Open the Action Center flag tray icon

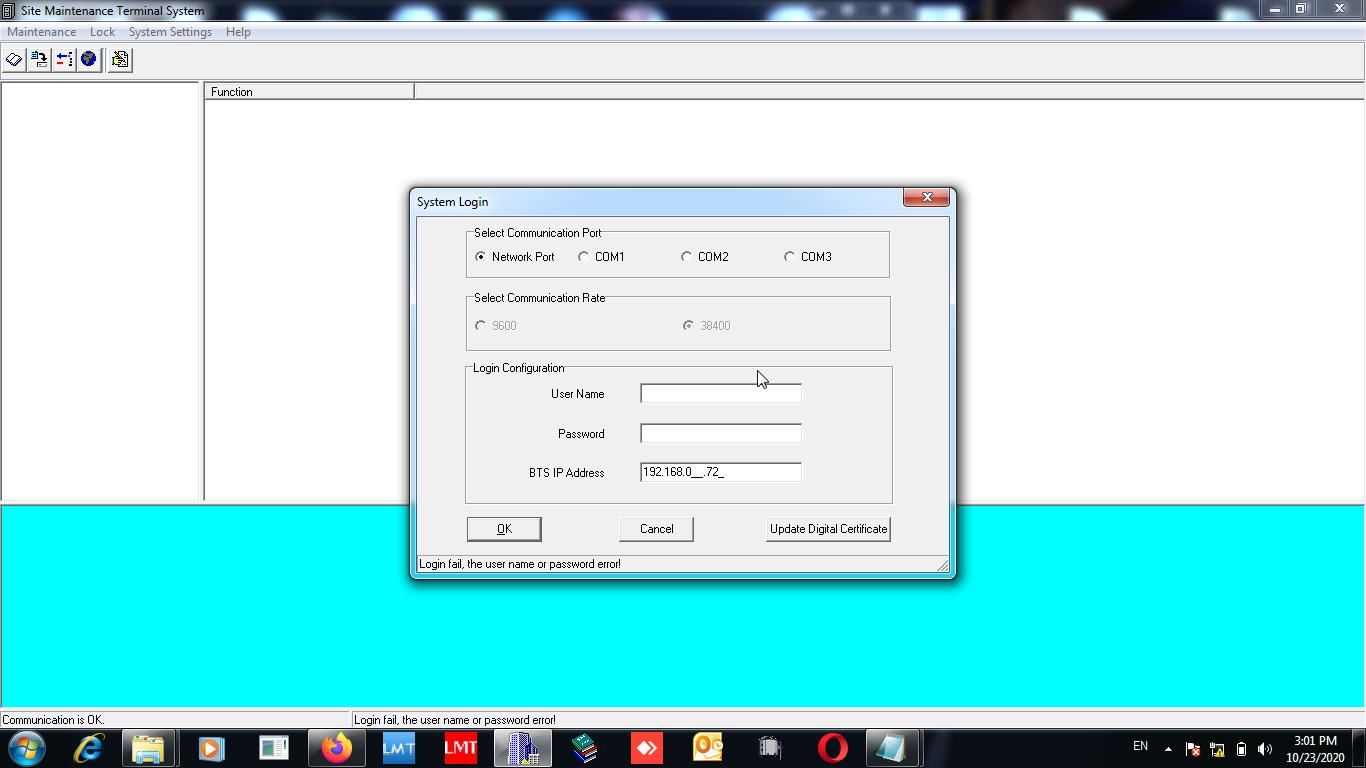click(x=1193, y=749)
